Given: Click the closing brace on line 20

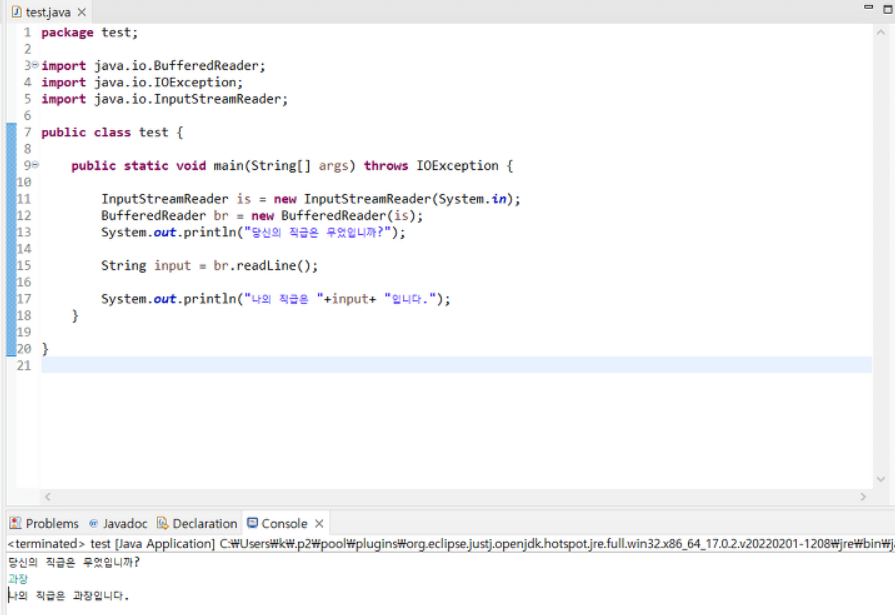Looking at the screenshot, I should 45,348.
